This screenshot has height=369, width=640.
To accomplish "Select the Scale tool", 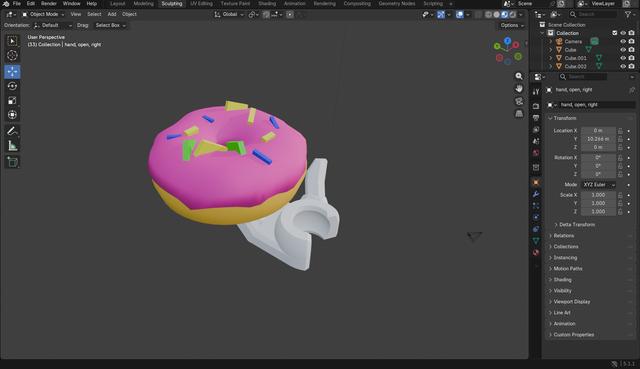I will point(12,100).
